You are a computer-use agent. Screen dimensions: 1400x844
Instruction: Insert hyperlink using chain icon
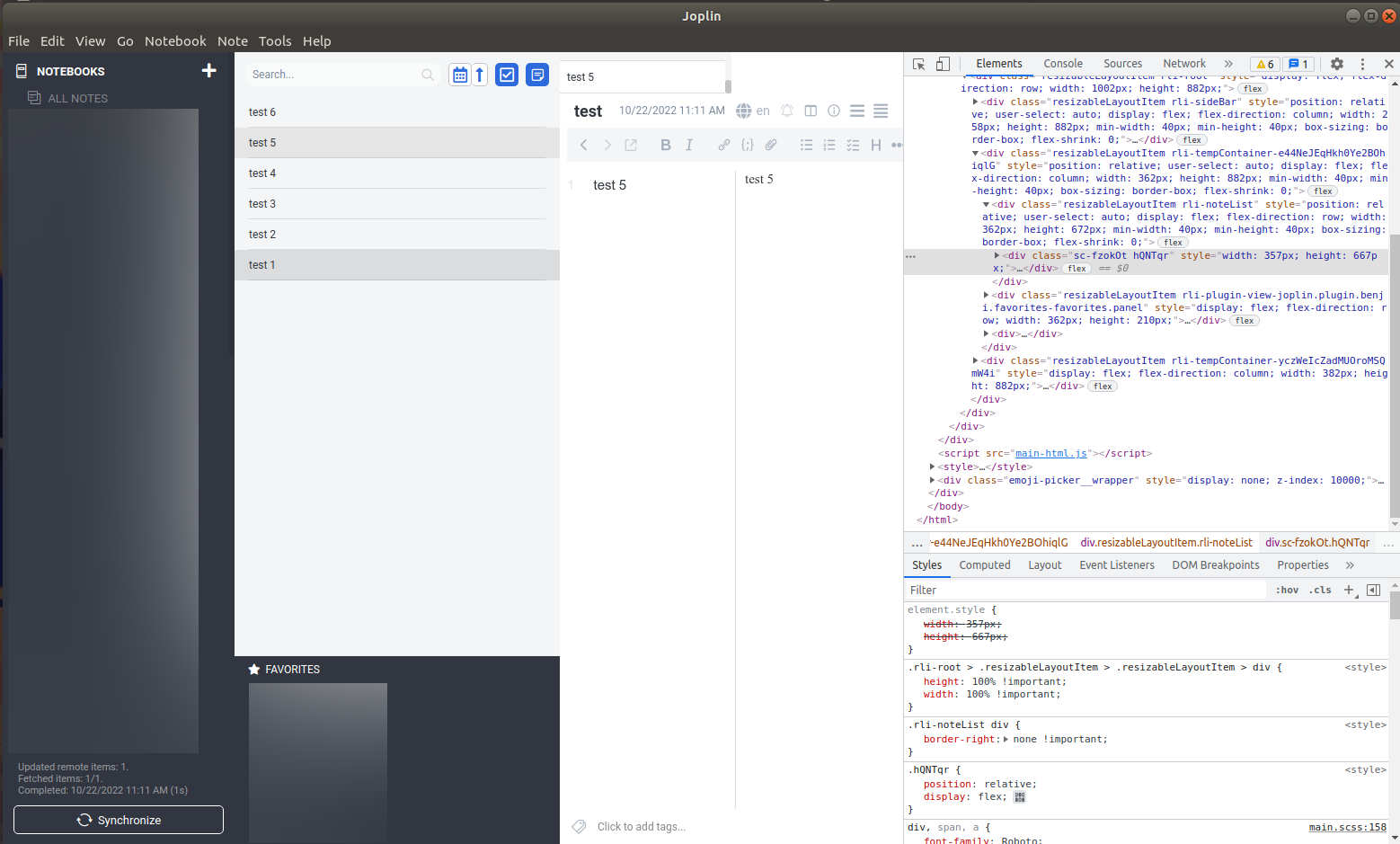724,145
